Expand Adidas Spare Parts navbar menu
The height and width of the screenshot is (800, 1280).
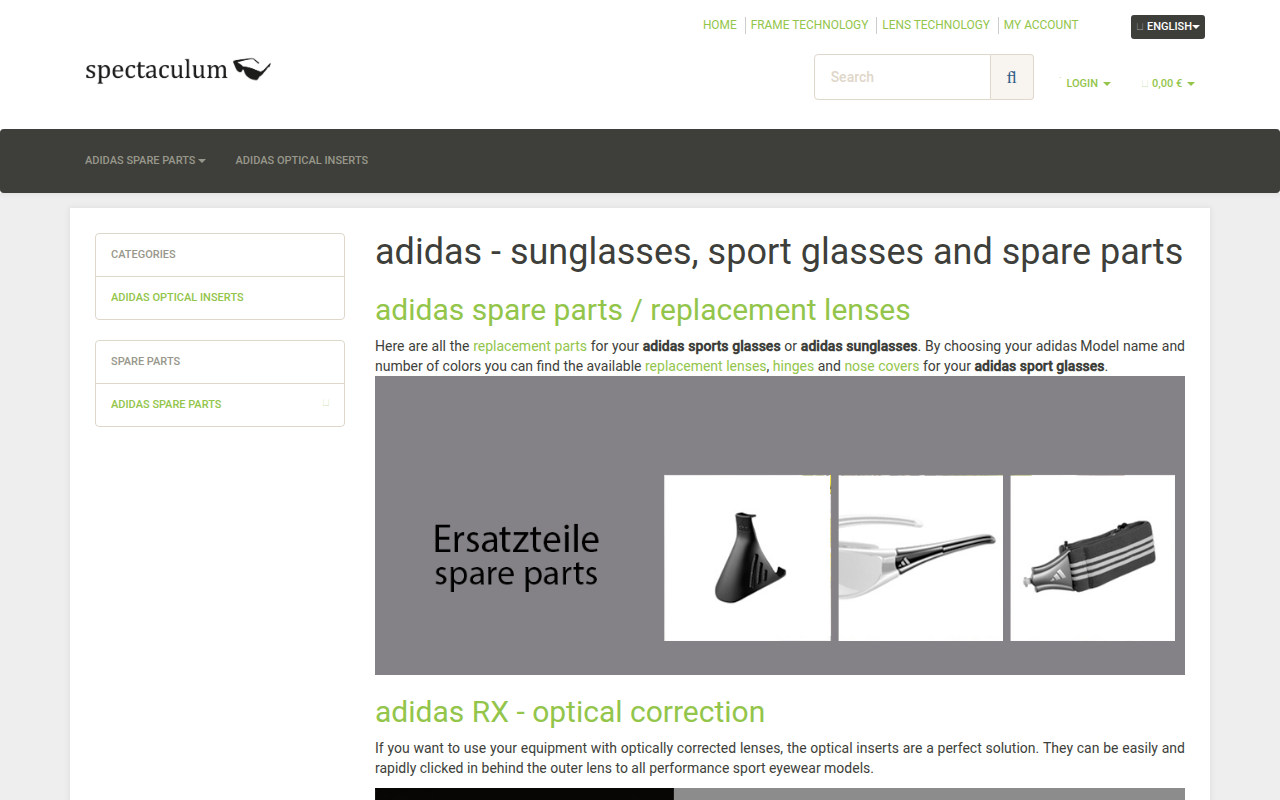click(x=145, y=160)
